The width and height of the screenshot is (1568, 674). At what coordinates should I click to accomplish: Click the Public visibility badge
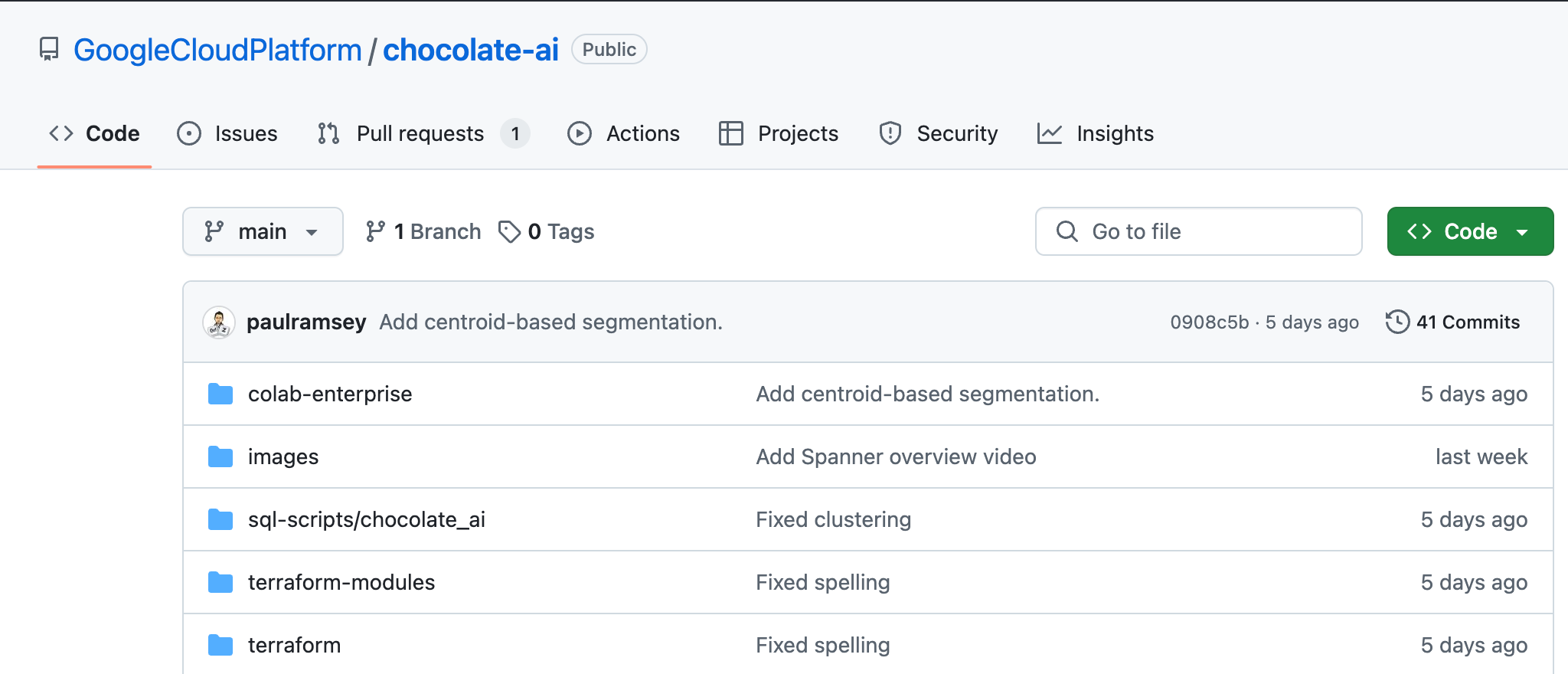[x=609, y=50]
